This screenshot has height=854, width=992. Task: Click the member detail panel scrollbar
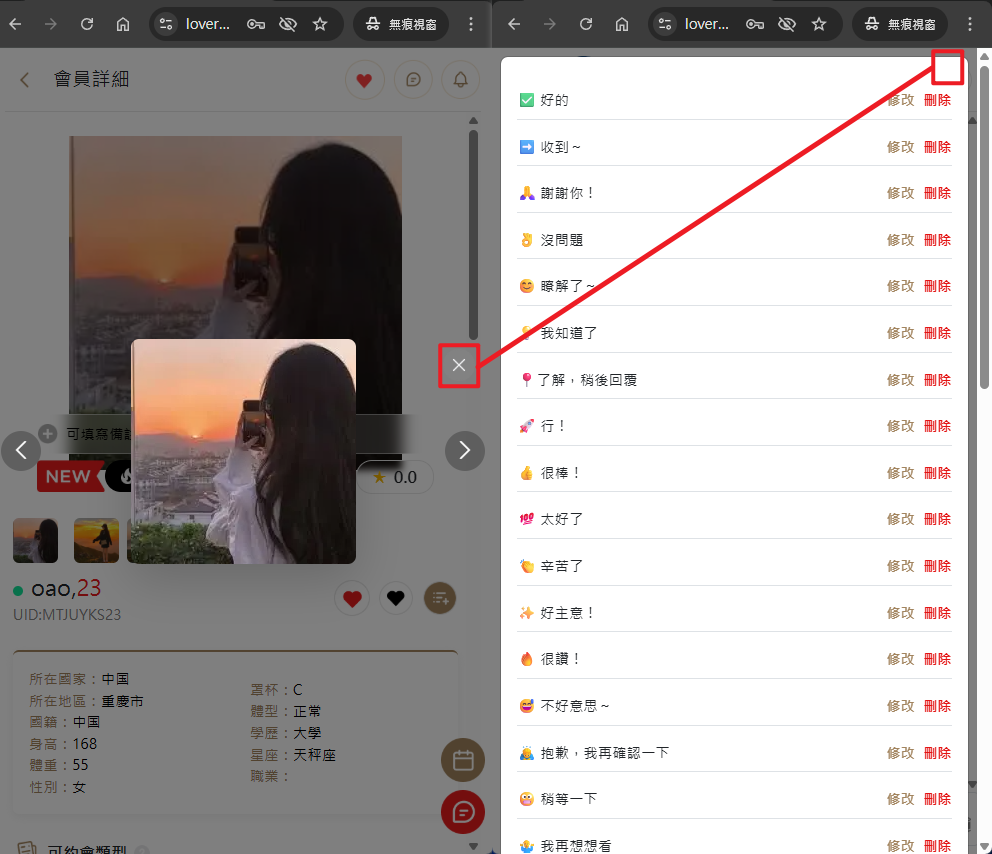473,234
